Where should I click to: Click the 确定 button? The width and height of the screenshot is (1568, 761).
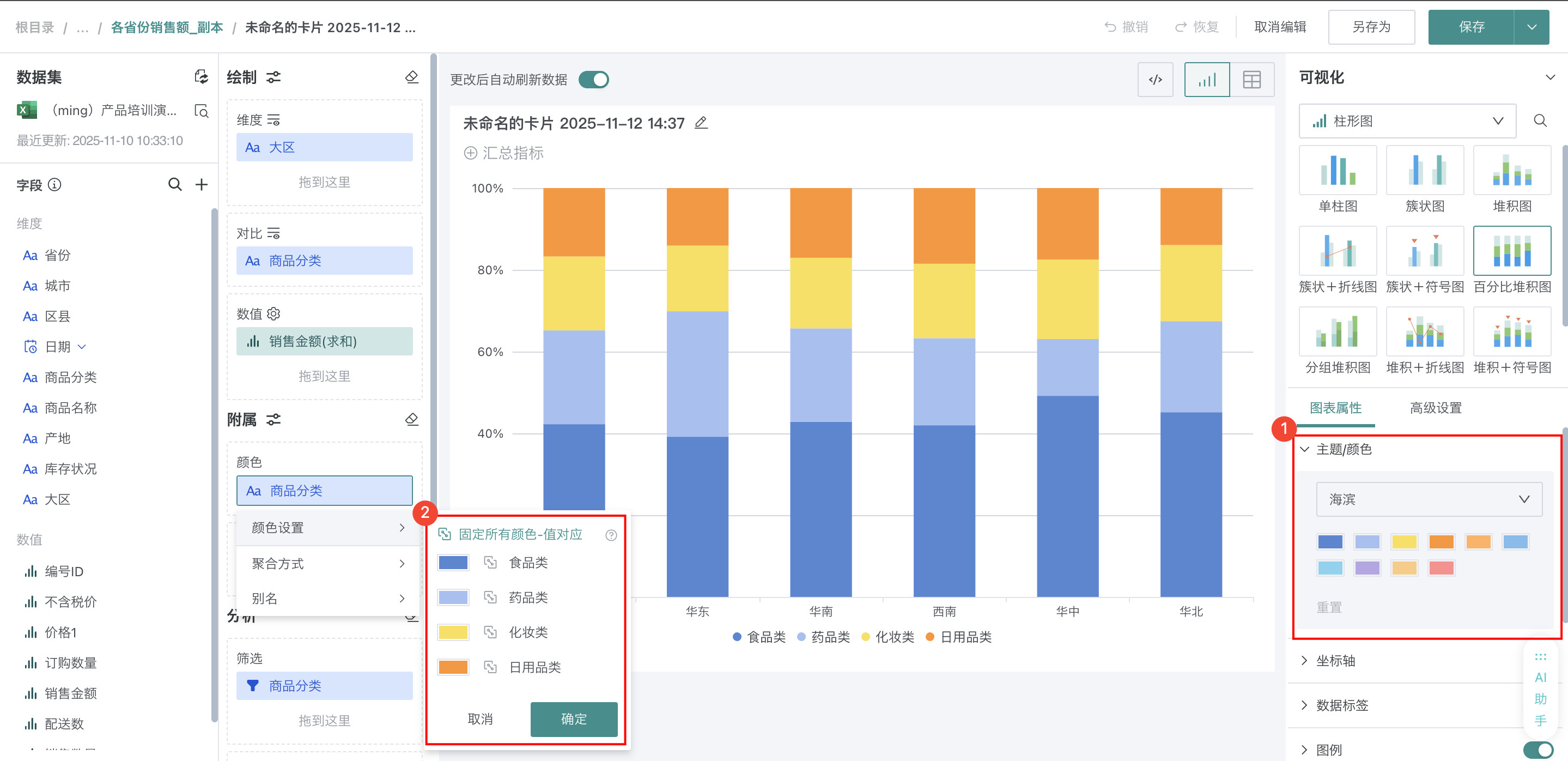(573, 719)
